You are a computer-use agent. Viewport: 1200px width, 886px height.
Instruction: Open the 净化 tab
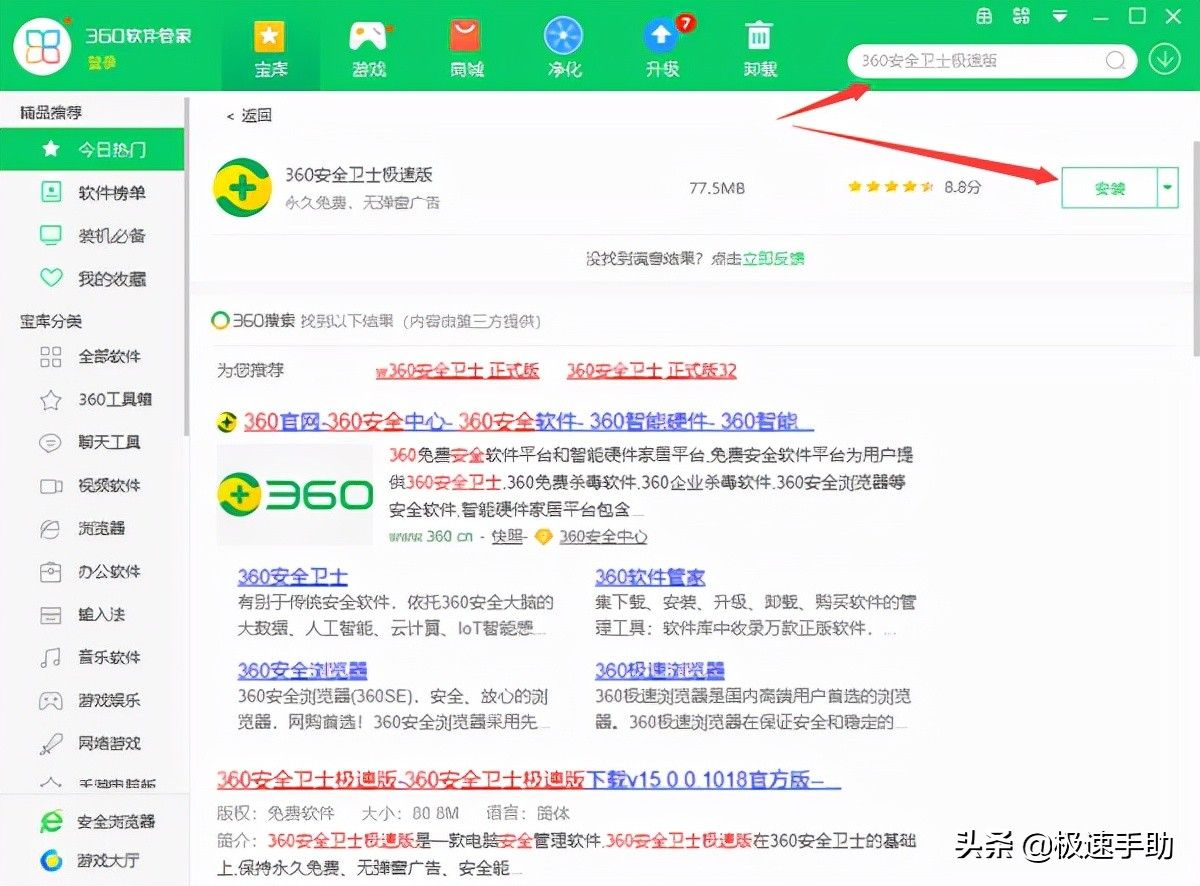click(564, 47)
